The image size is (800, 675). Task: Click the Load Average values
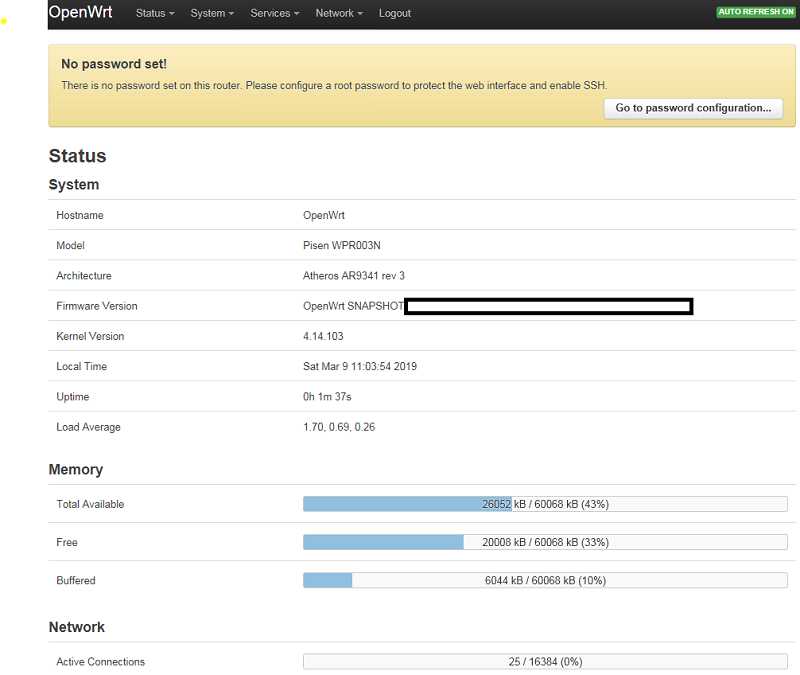(339, 427)
